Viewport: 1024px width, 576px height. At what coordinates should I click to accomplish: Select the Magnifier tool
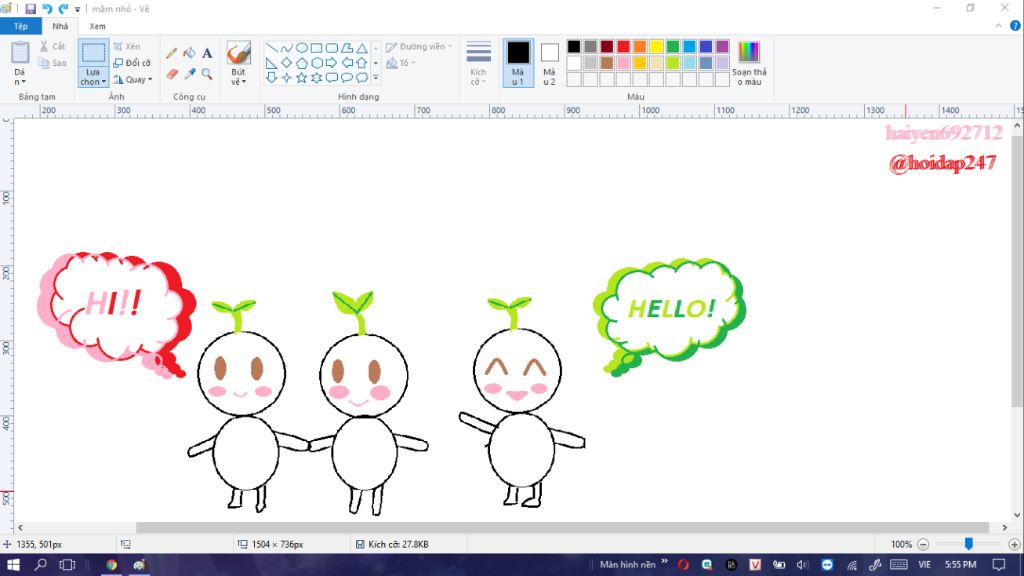coord(207,74)
